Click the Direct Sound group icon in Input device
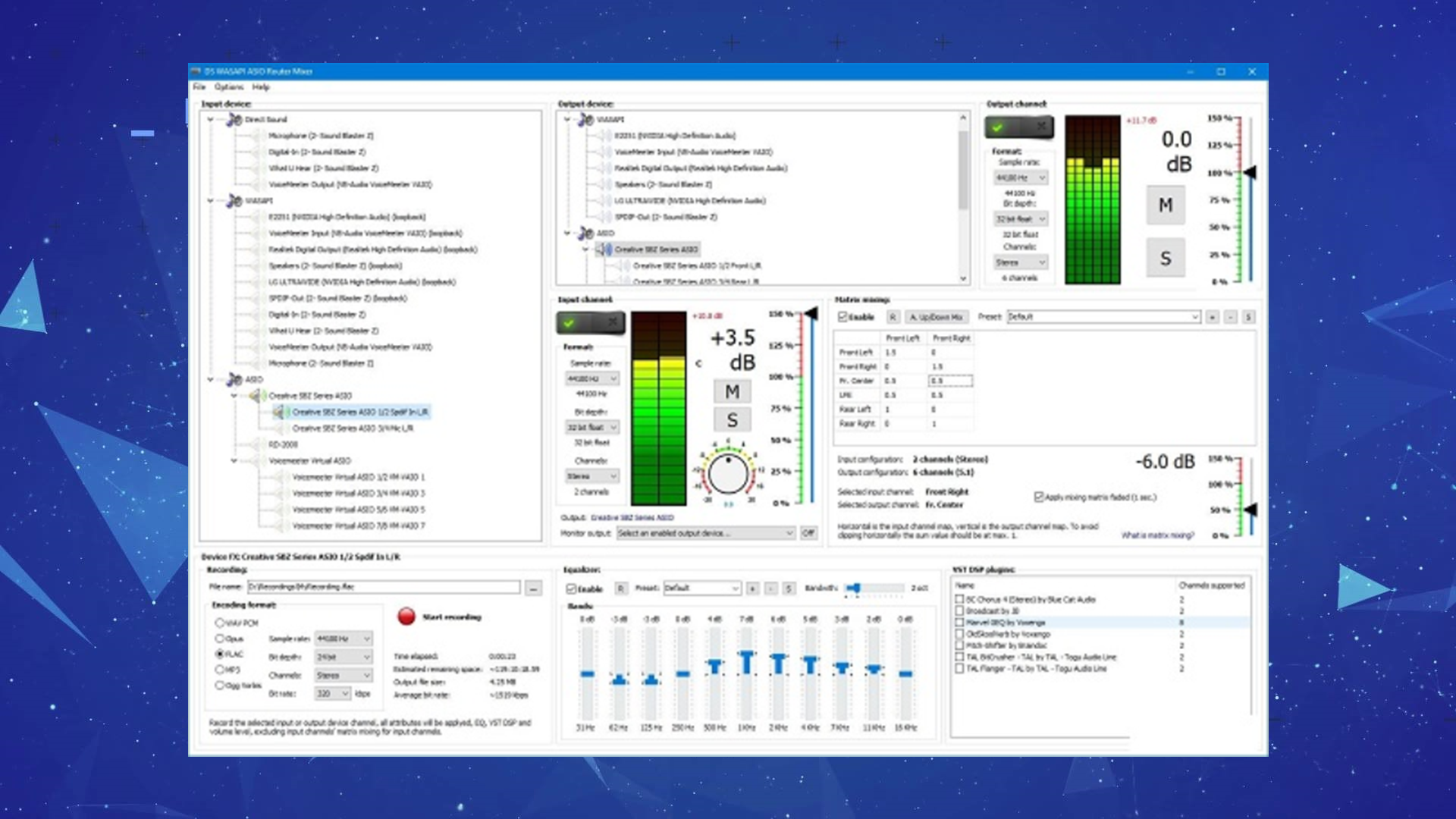1456x819 pixels. pyautogui.click(x=234, y=120)
